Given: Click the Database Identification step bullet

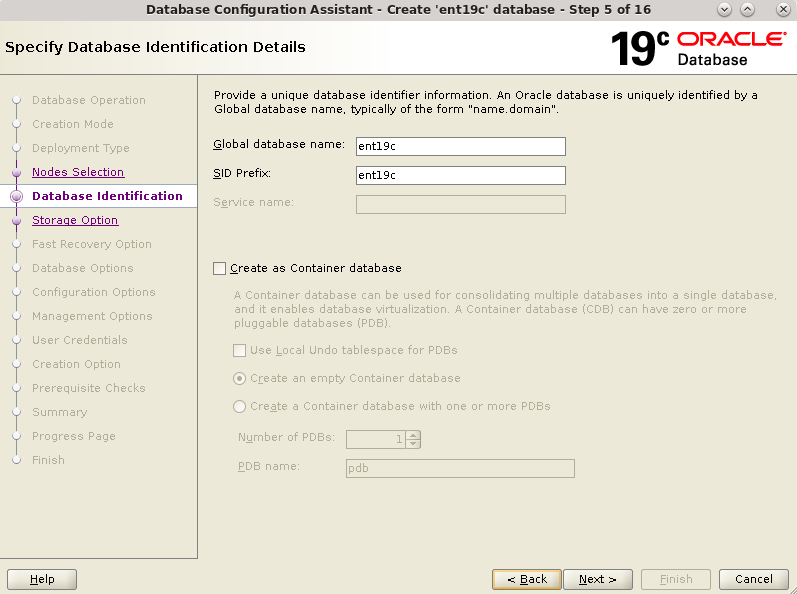Looking at the screenshot, I should 16,196.
